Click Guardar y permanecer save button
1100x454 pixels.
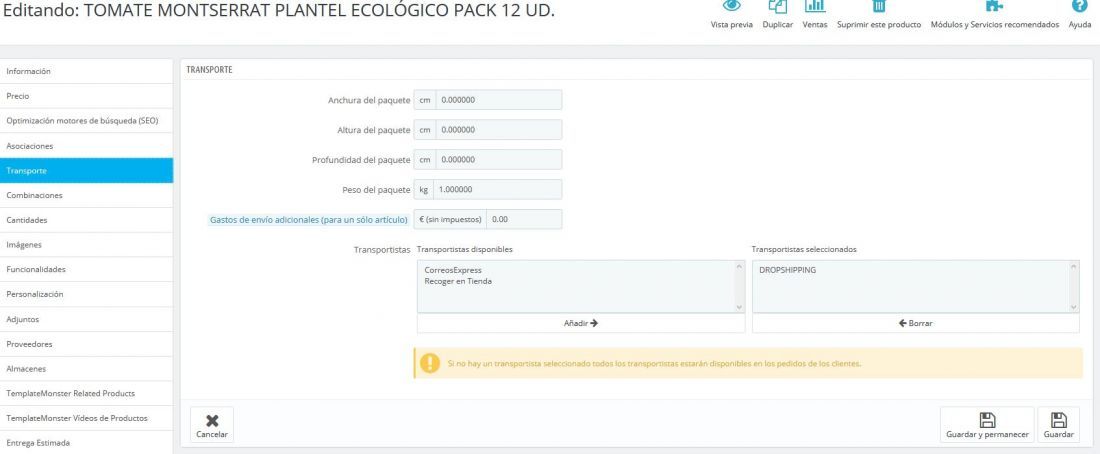coord(987,425)
